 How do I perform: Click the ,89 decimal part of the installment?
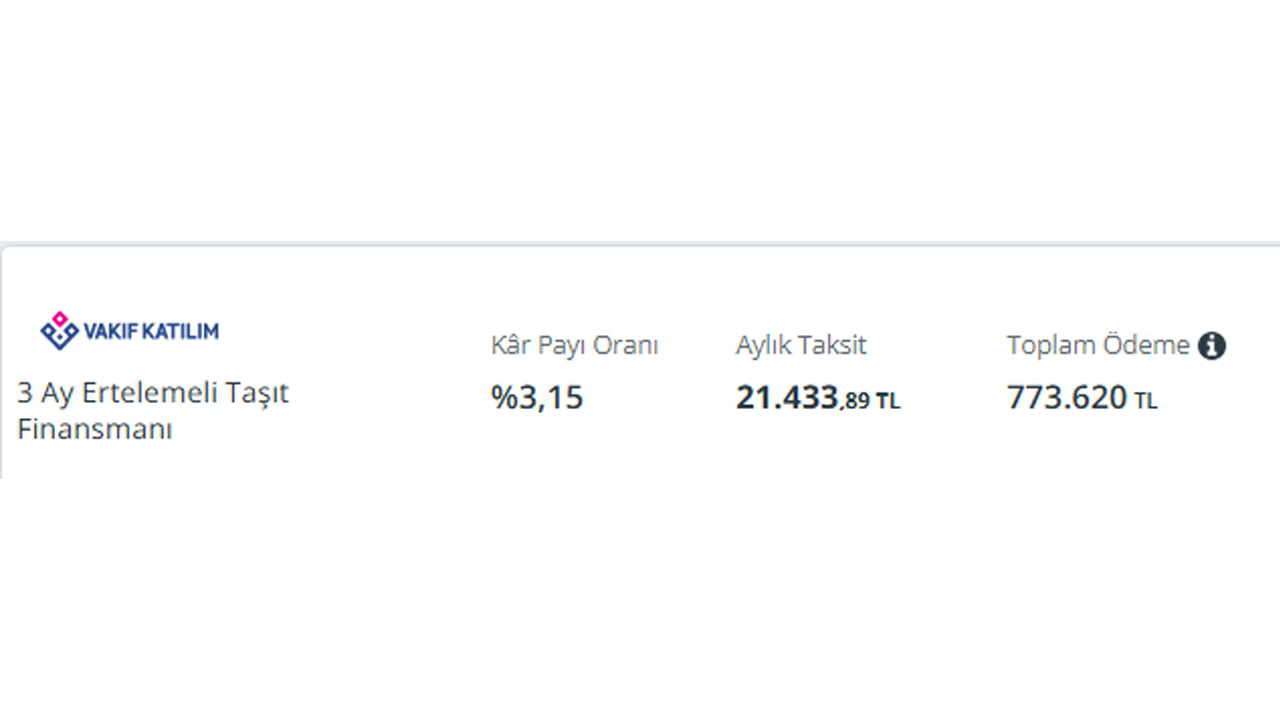click(x=855, y=401)
